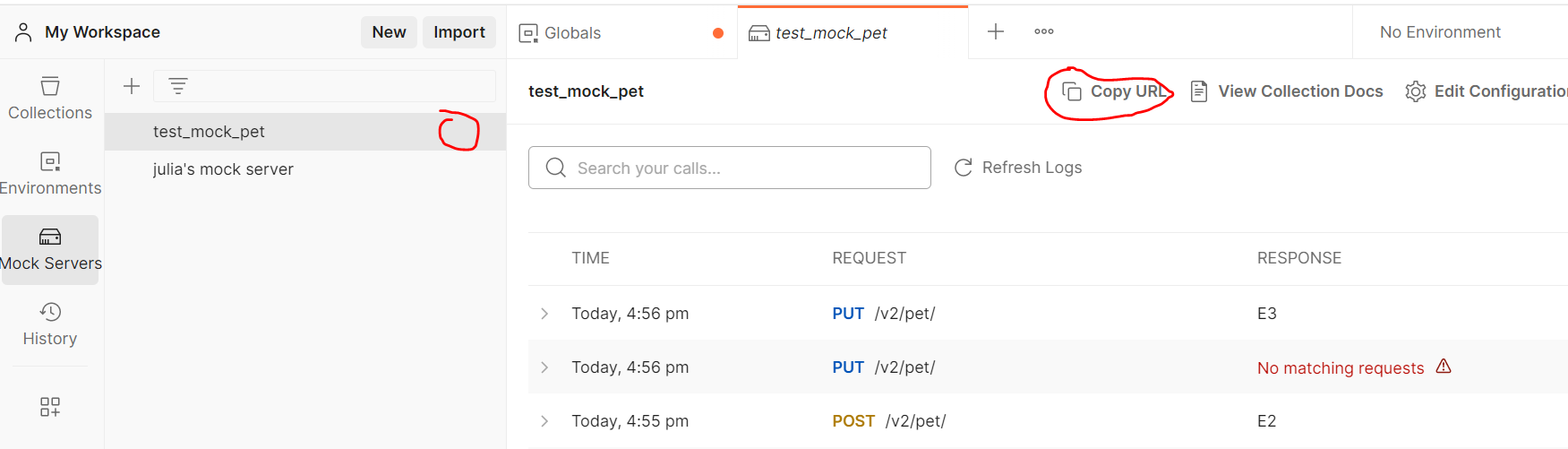Open new tab with plus icon
The image size is (1568, 449).
[x=995, y=32]
